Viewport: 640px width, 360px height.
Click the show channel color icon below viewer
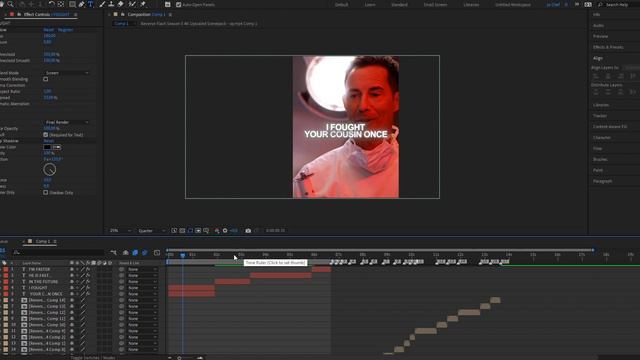pos(217,231)
